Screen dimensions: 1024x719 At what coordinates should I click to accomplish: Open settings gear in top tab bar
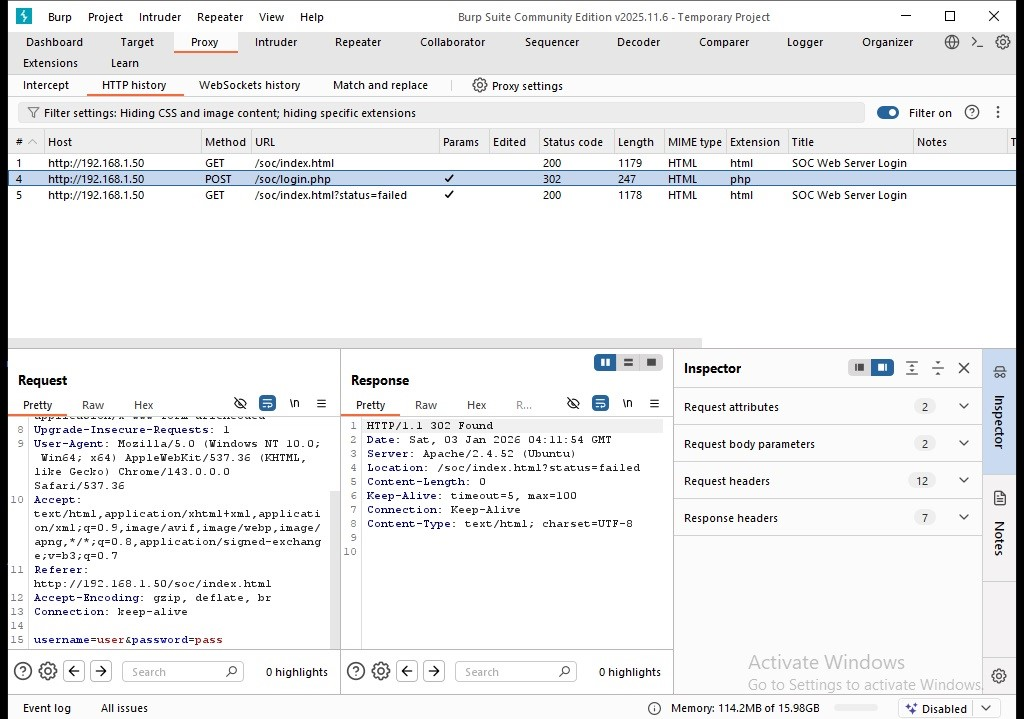(x=1002, y=42)
